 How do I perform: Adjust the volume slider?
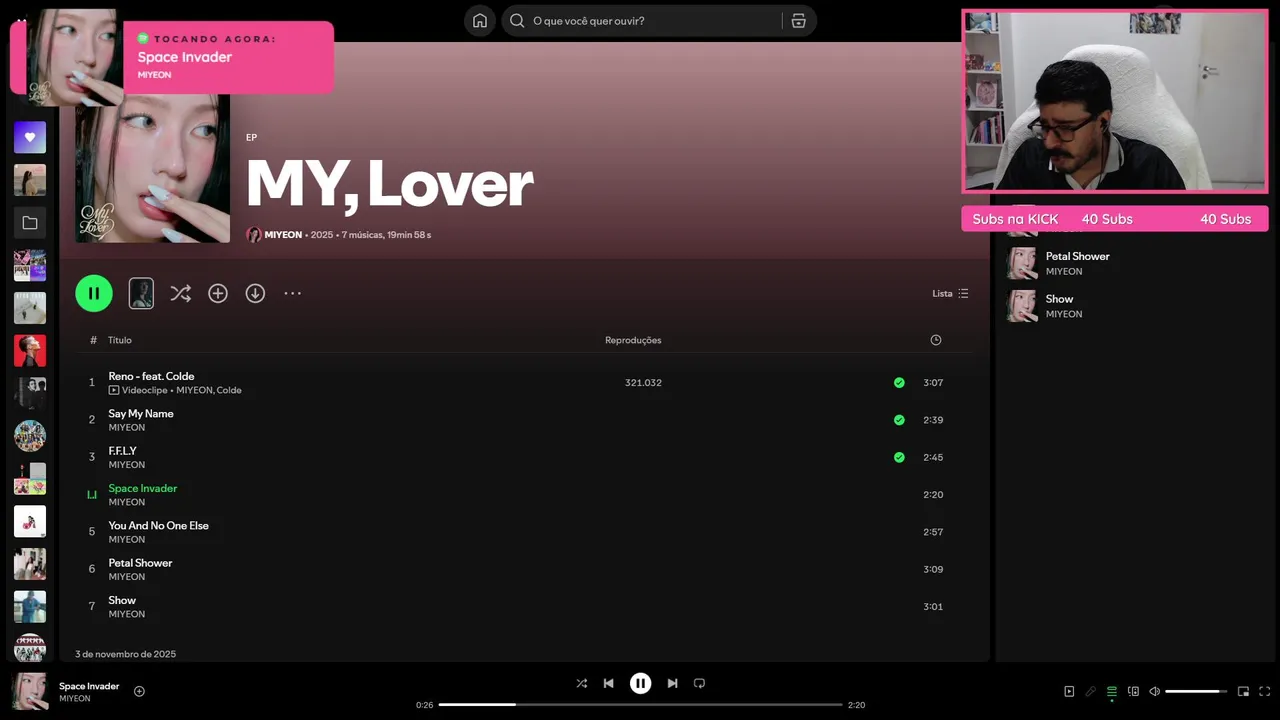click(x=1196, y=691)
